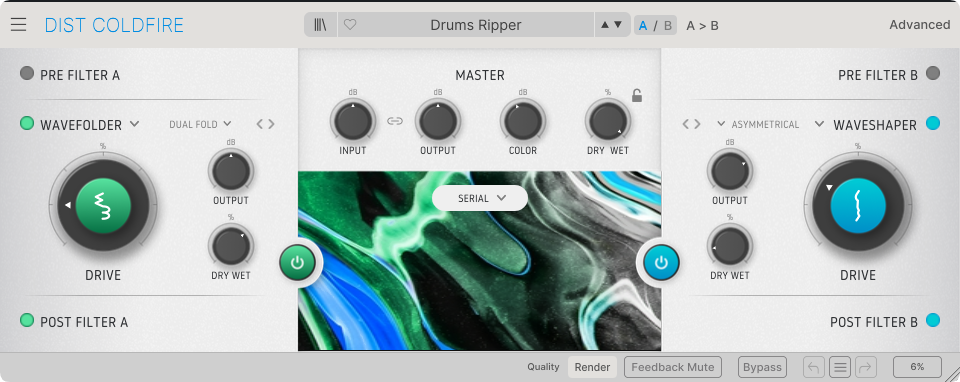Screen dimensions: 960x382
Task: Toggle green power button for engine A
Action: click(x=298, y=263)
